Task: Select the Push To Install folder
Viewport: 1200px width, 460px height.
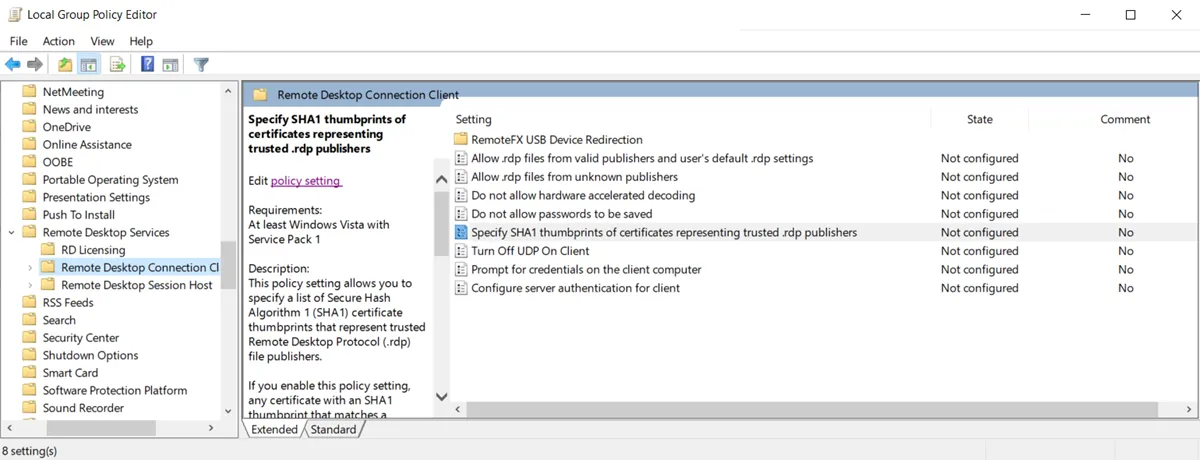Action: point(78,215)
